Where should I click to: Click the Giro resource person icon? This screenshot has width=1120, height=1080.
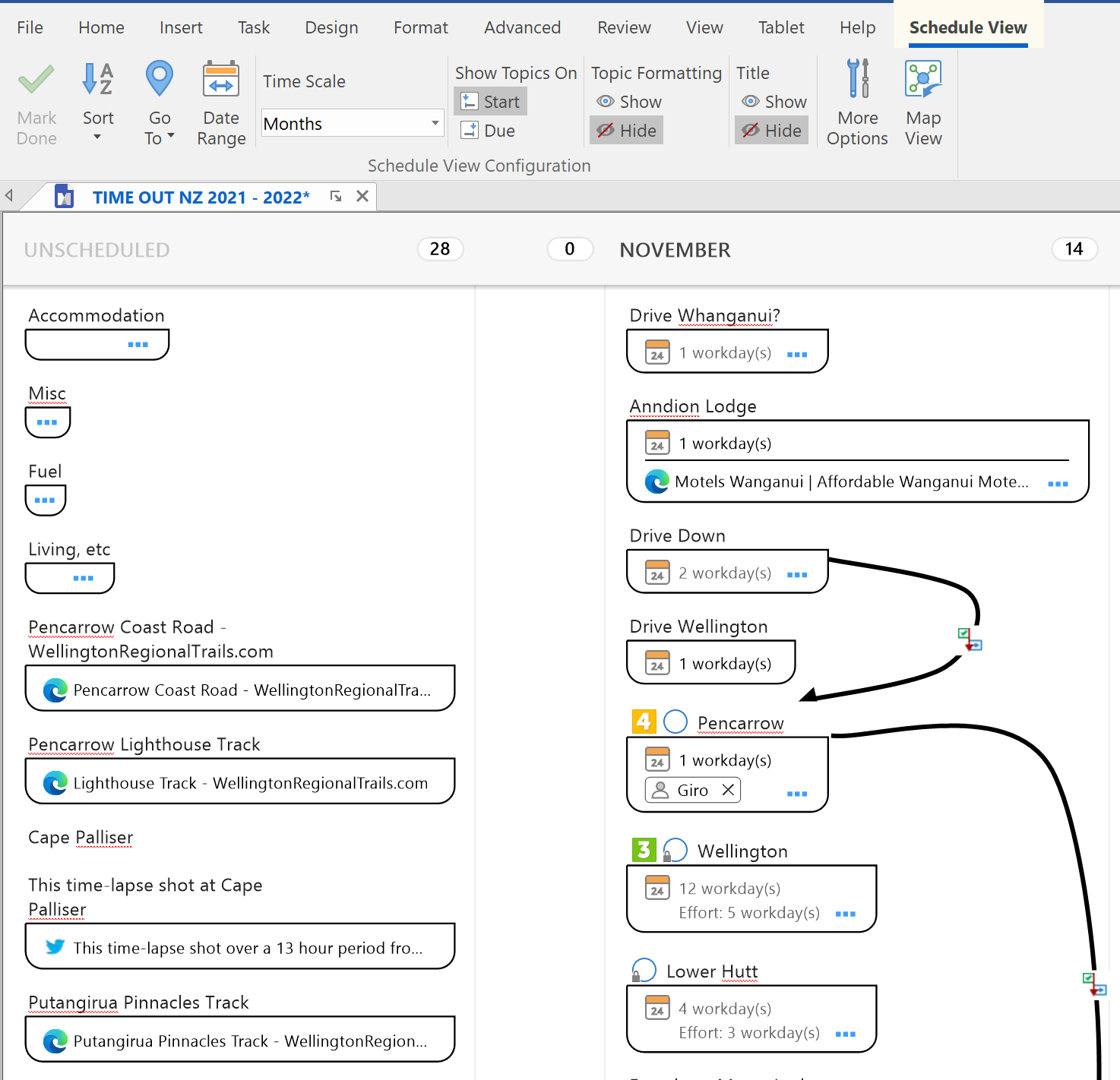pyautogui.click(x=660, y=790)
